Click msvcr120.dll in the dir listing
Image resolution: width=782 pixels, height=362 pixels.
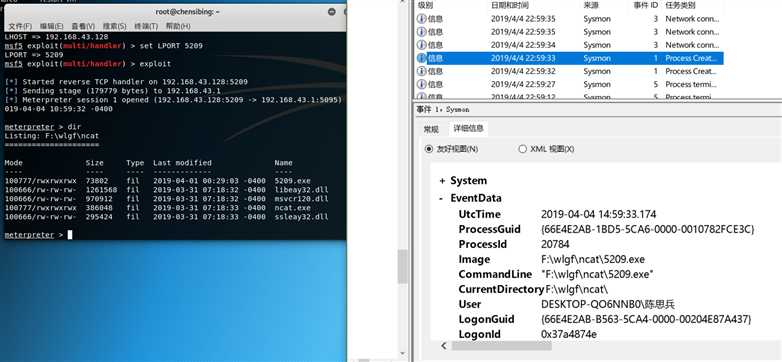(301, 199)
